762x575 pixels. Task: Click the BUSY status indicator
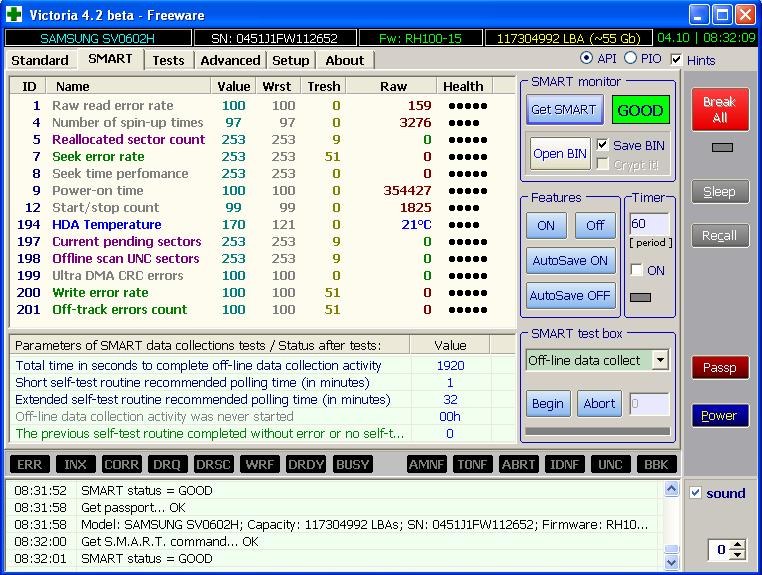(x=352, y=465)
